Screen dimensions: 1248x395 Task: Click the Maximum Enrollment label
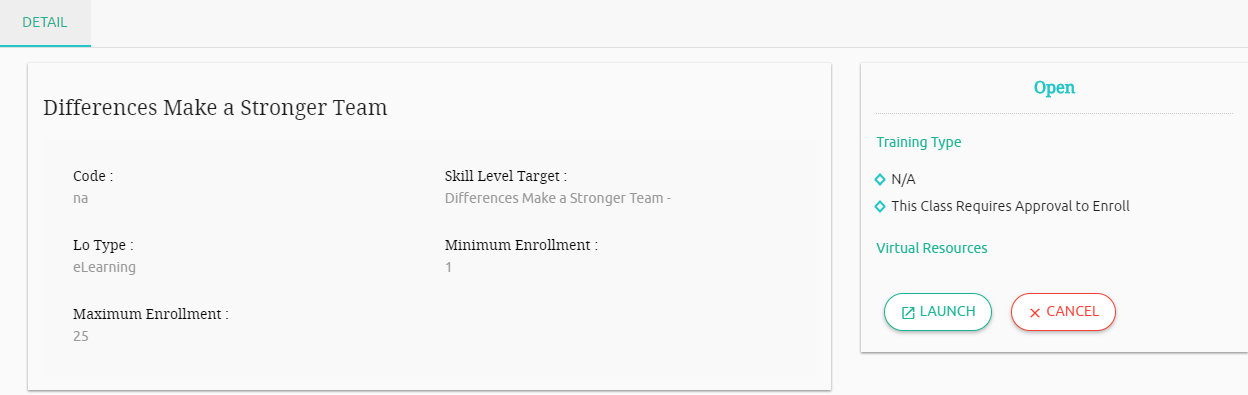tap(151, 314)
